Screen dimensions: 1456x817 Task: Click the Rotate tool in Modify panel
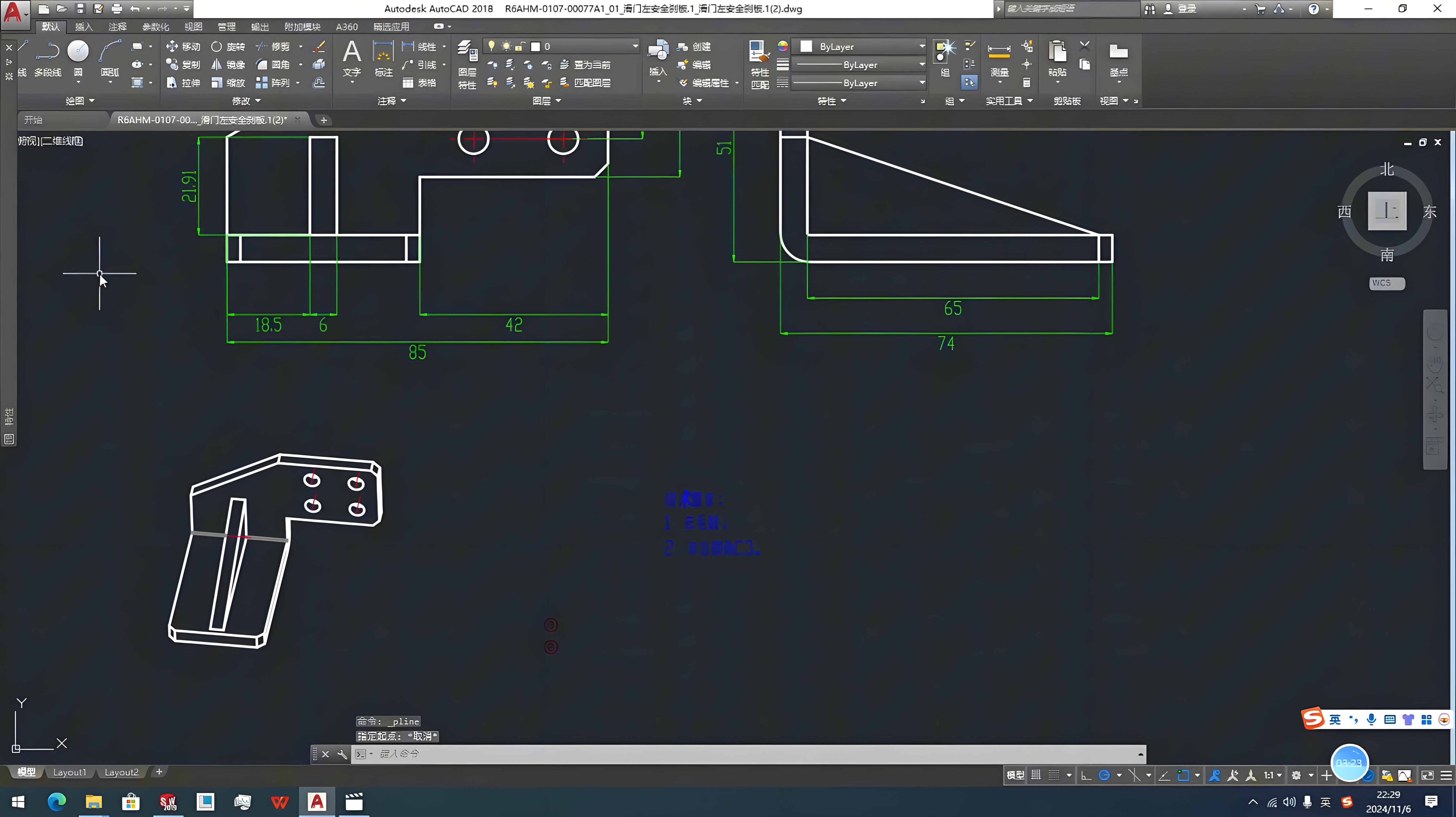228,46
